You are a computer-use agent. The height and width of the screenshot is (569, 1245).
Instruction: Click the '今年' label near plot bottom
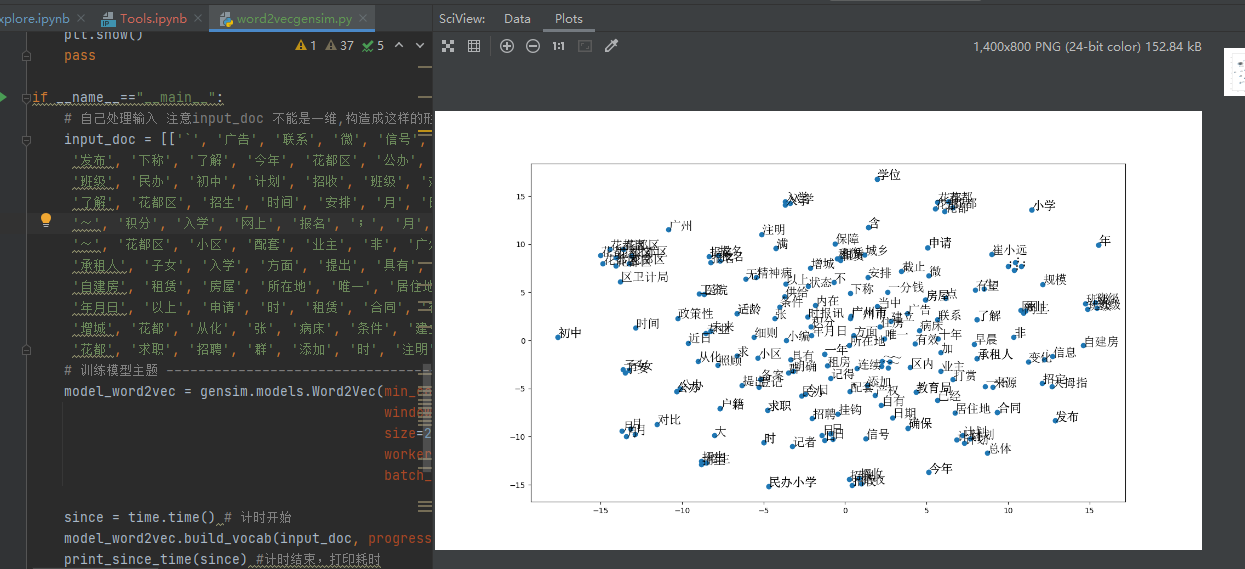tap(941, 468)
